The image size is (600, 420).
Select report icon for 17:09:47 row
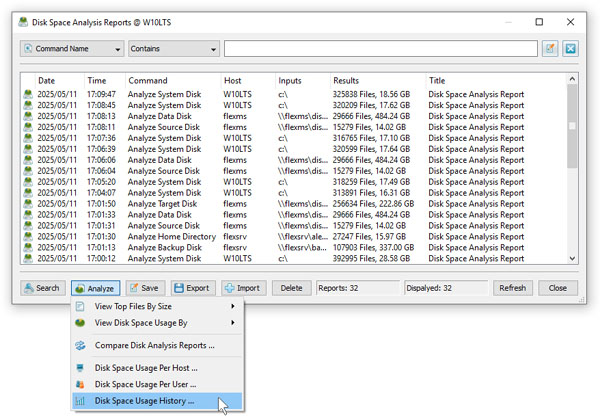click(x=28, y=94)
